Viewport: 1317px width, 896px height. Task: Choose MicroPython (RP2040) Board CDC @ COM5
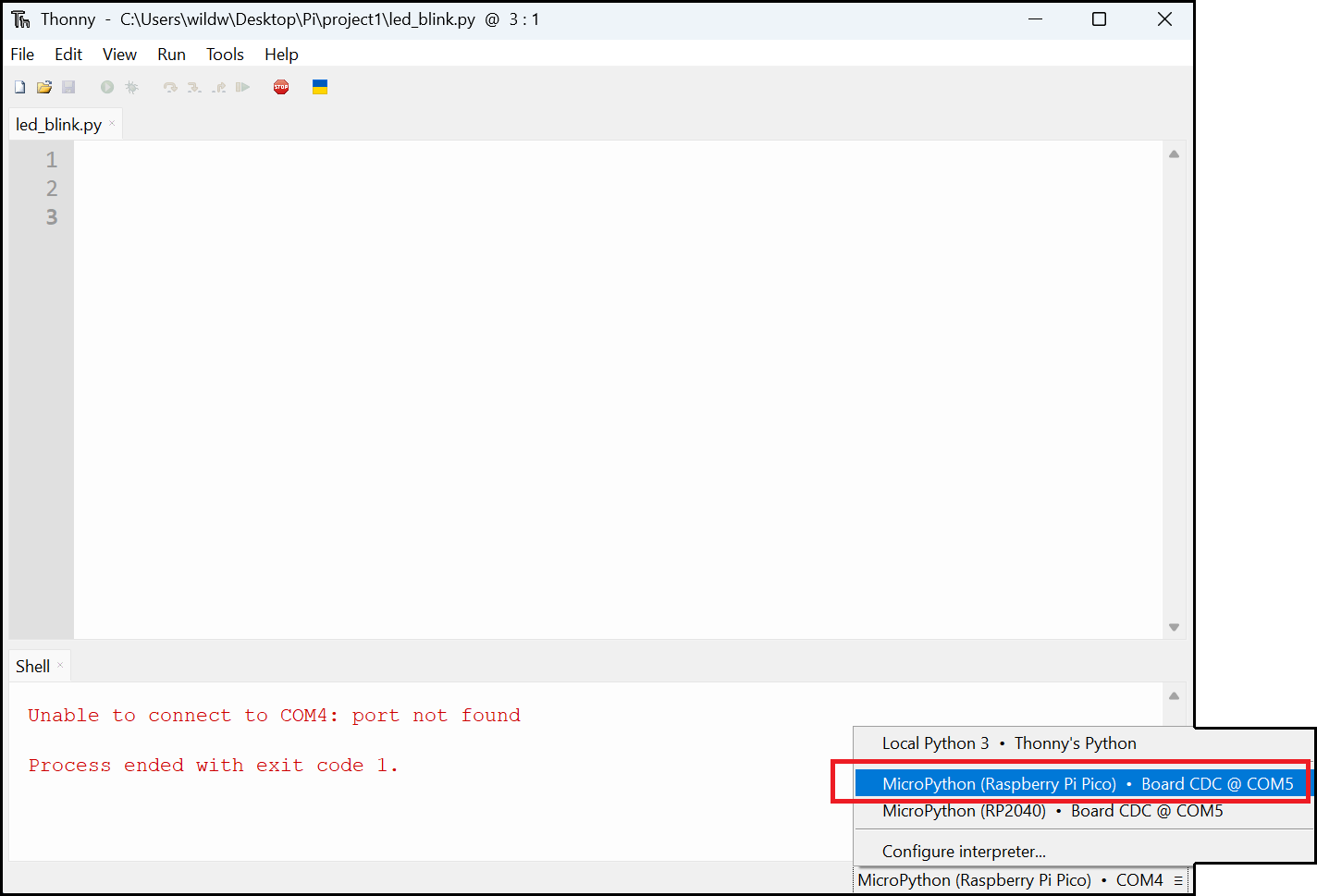coord(1083,811)
